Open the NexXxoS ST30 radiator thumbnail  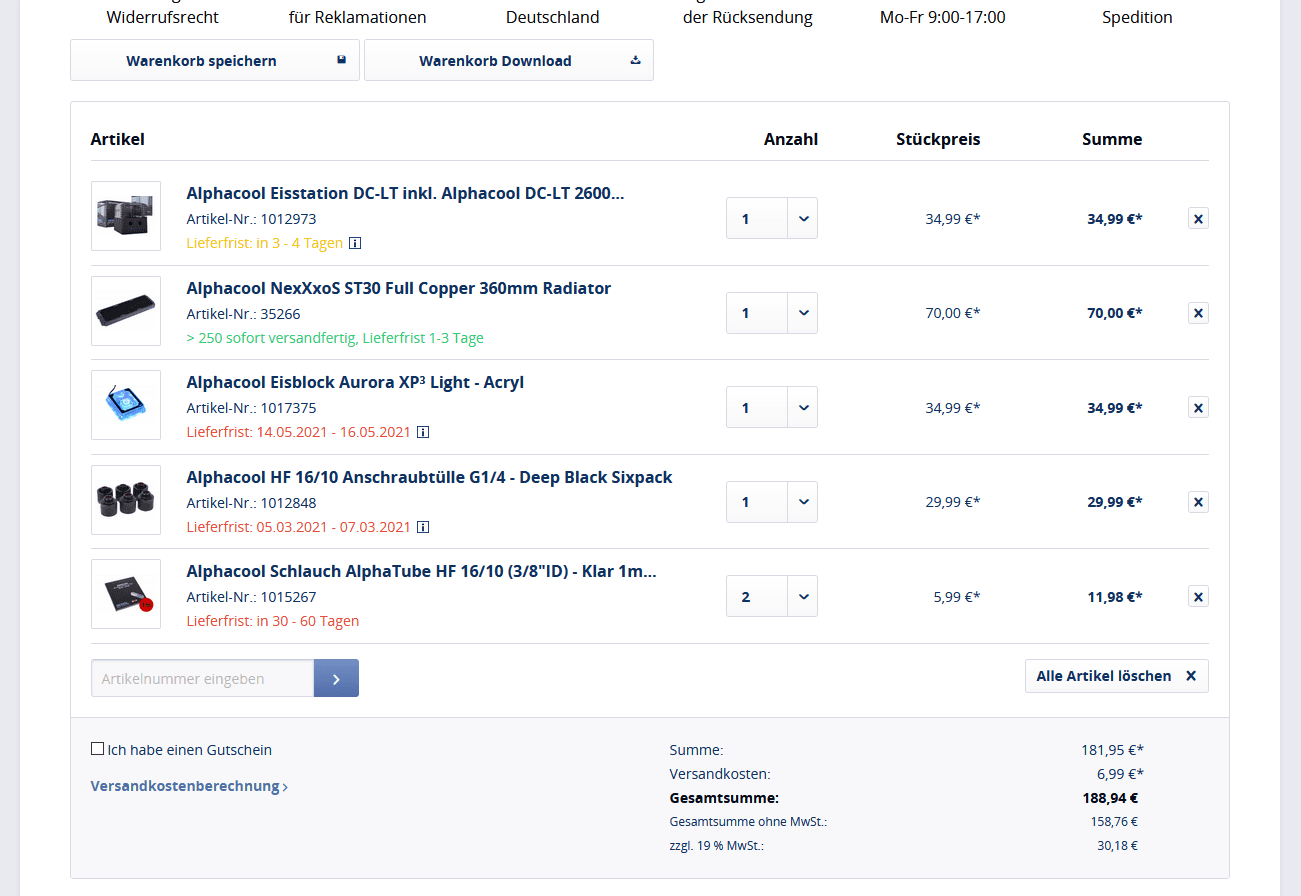126,311
